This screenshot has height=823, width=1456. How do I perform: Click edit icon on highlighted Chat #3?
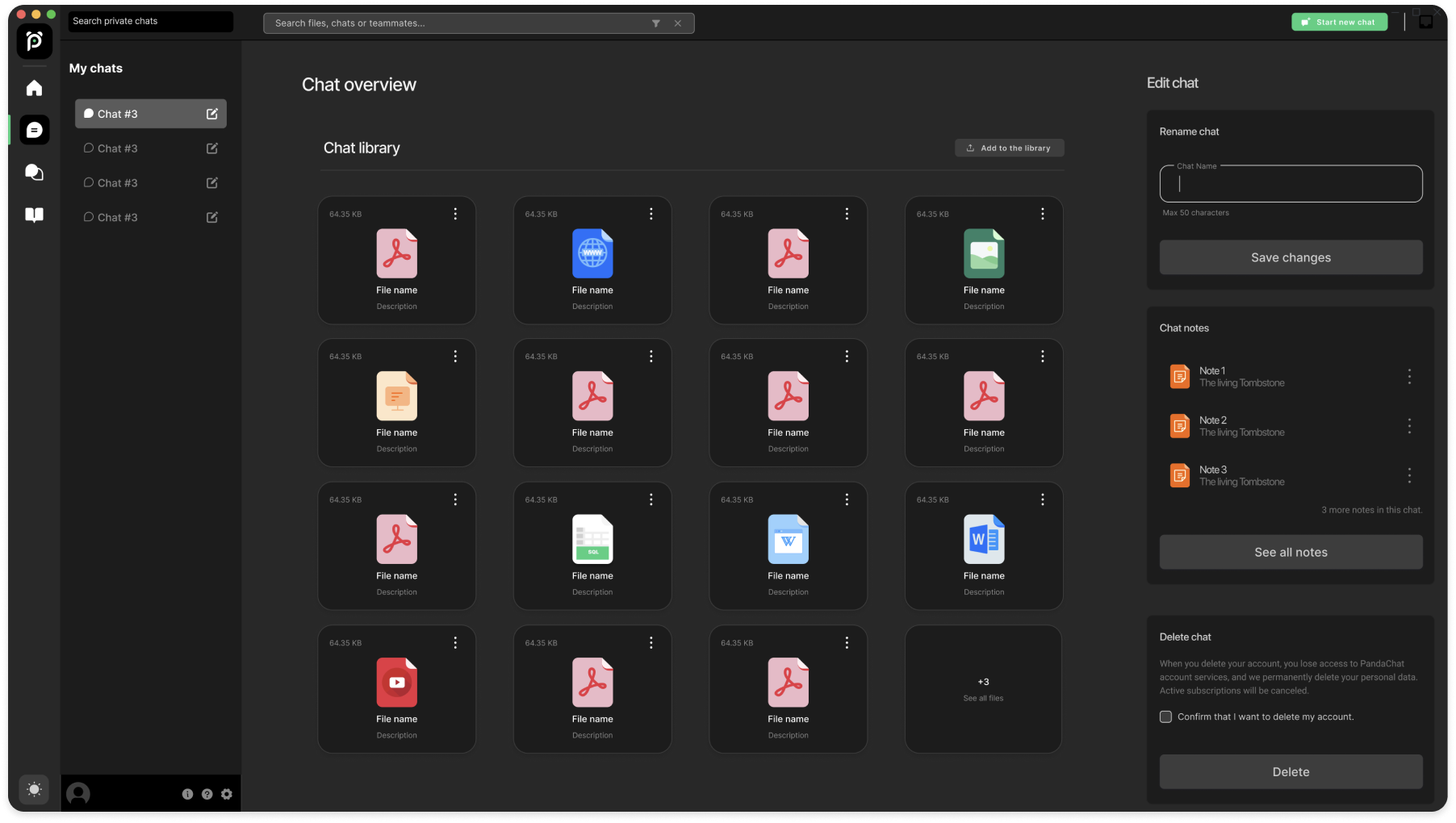click(212, 114)
